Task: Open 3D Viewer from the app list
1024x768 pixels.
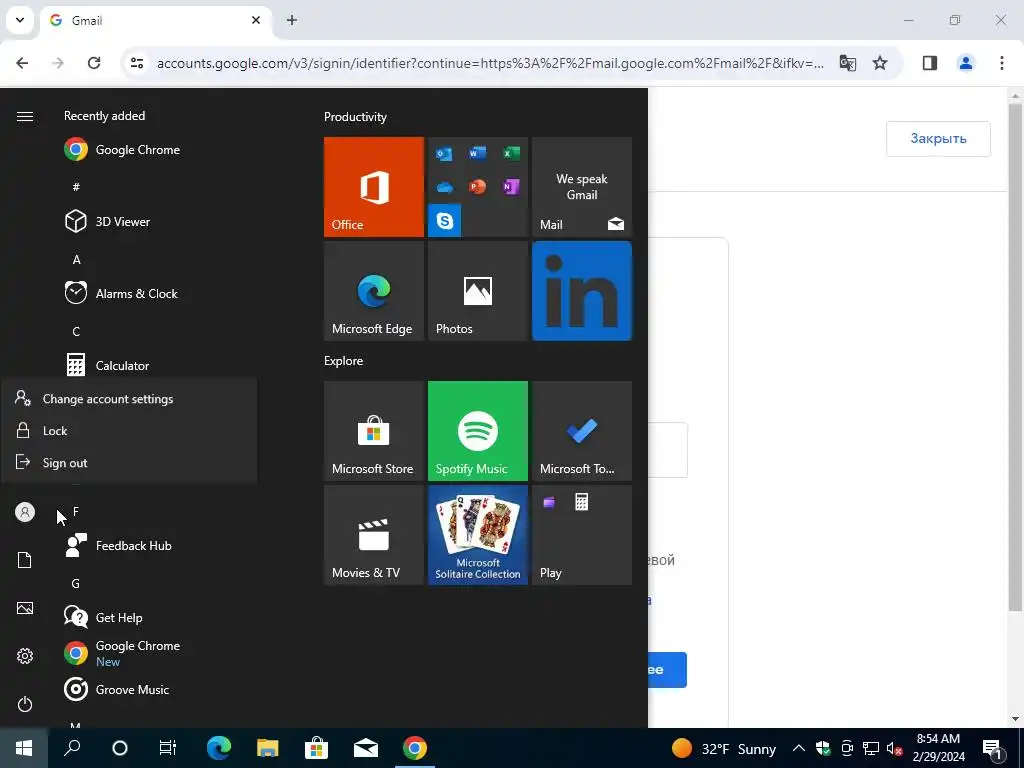Action: point(108,221)
